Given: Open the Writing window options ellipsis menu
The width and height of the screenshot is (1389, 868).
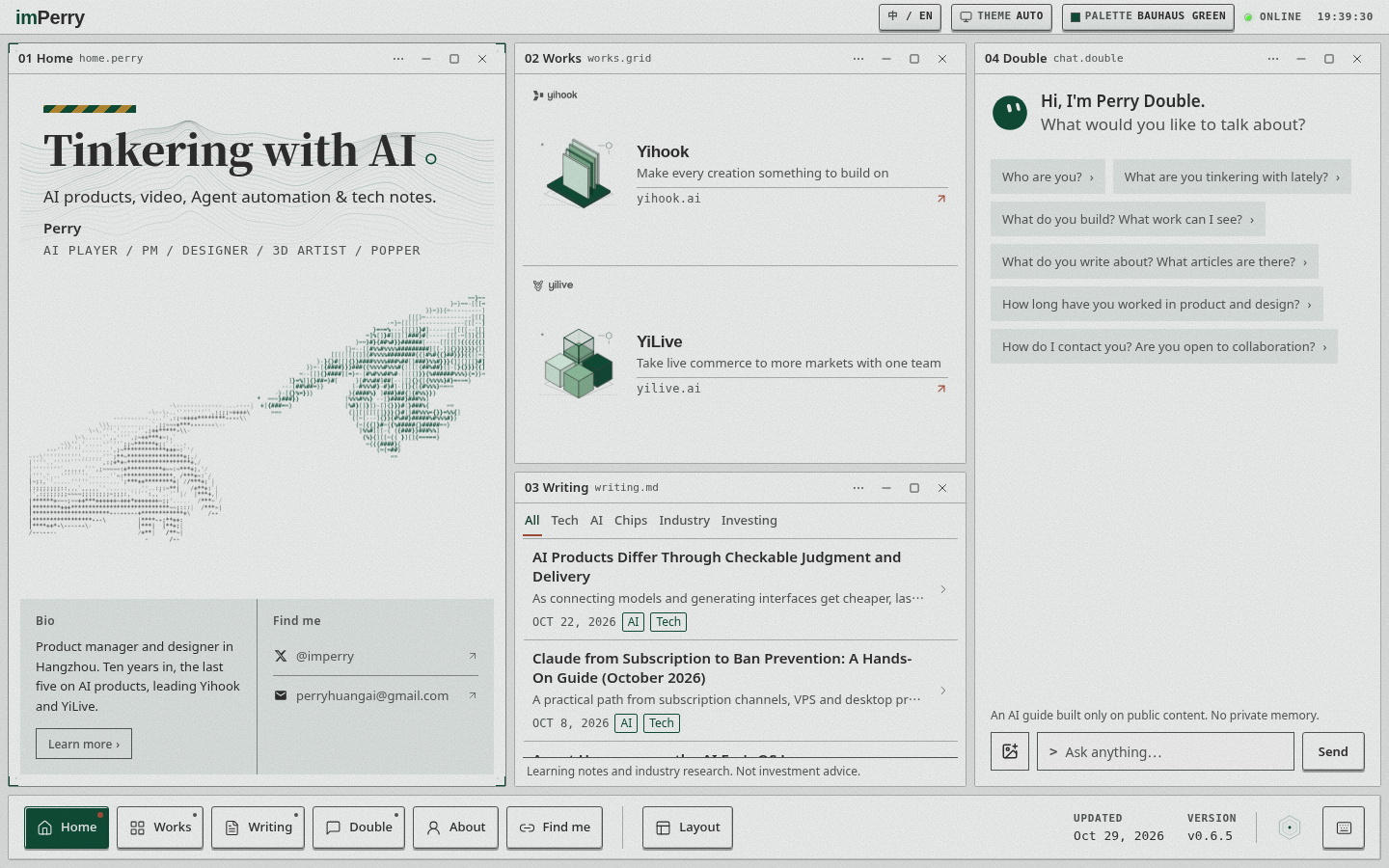Looking at the screenshot, I should point(858,488).
